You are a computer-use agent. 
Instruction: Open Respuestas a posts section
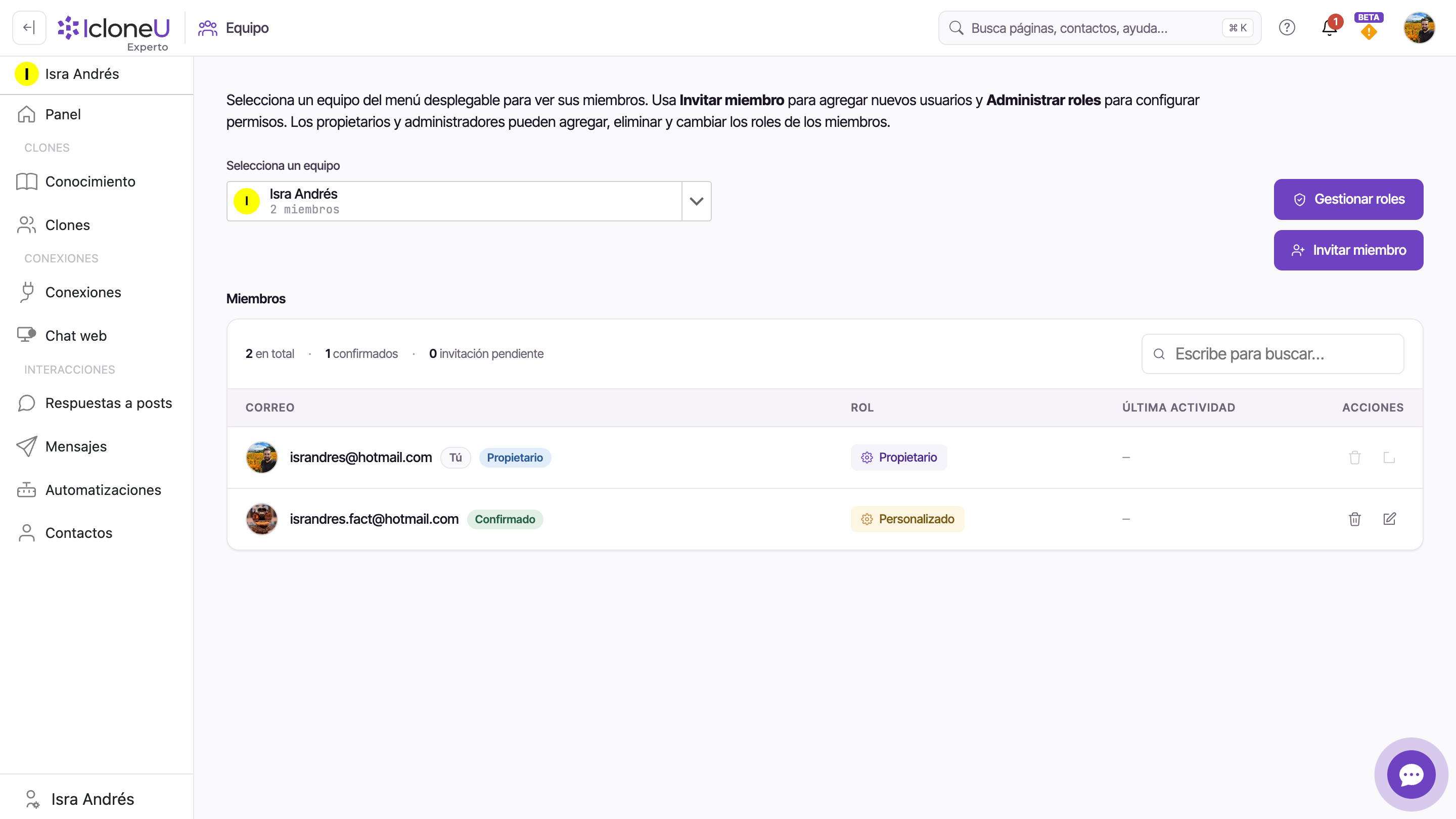97,403
